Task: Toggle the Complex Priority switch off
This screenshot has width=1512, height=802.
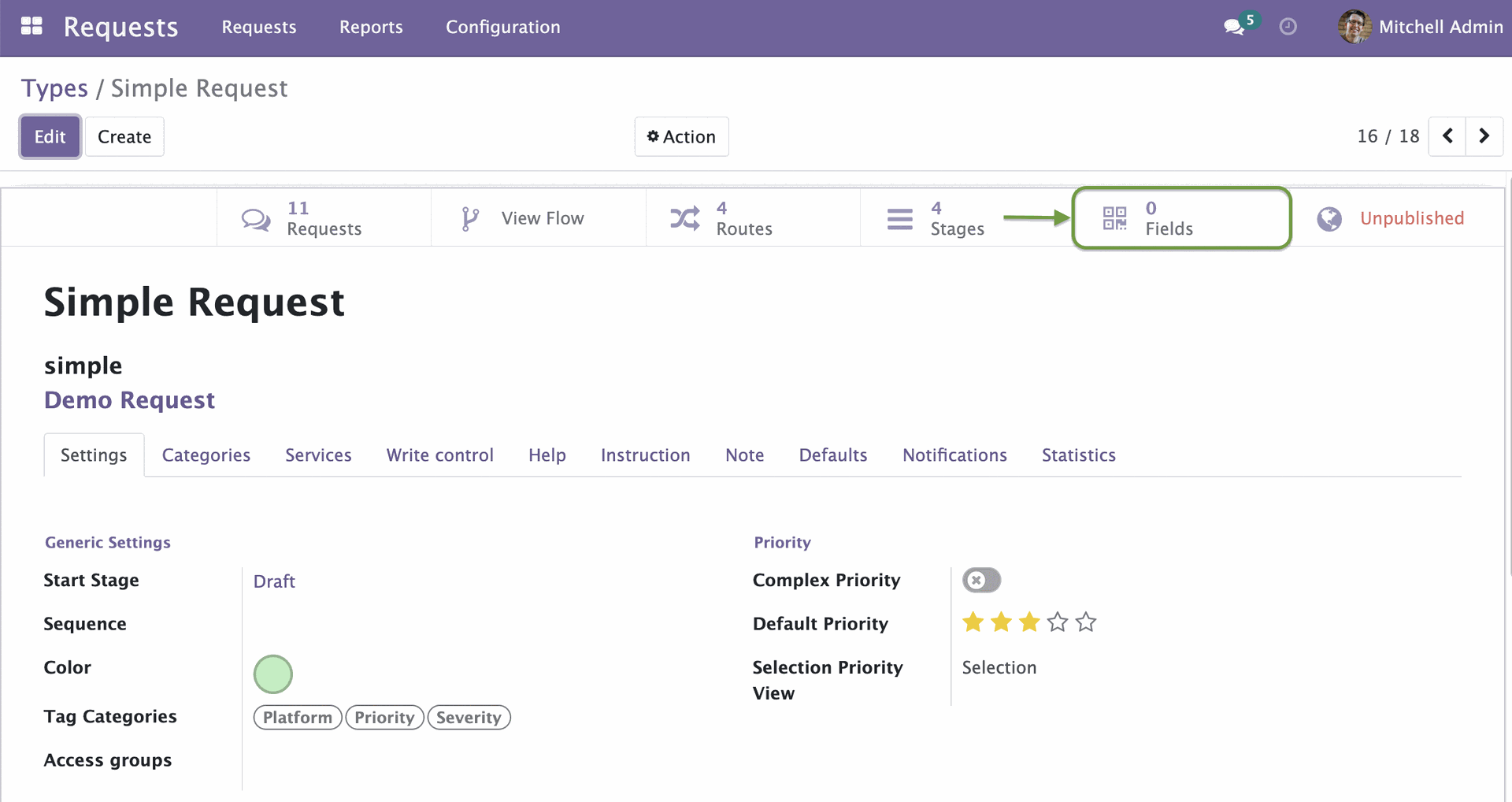Action: (x=980, y=580)
